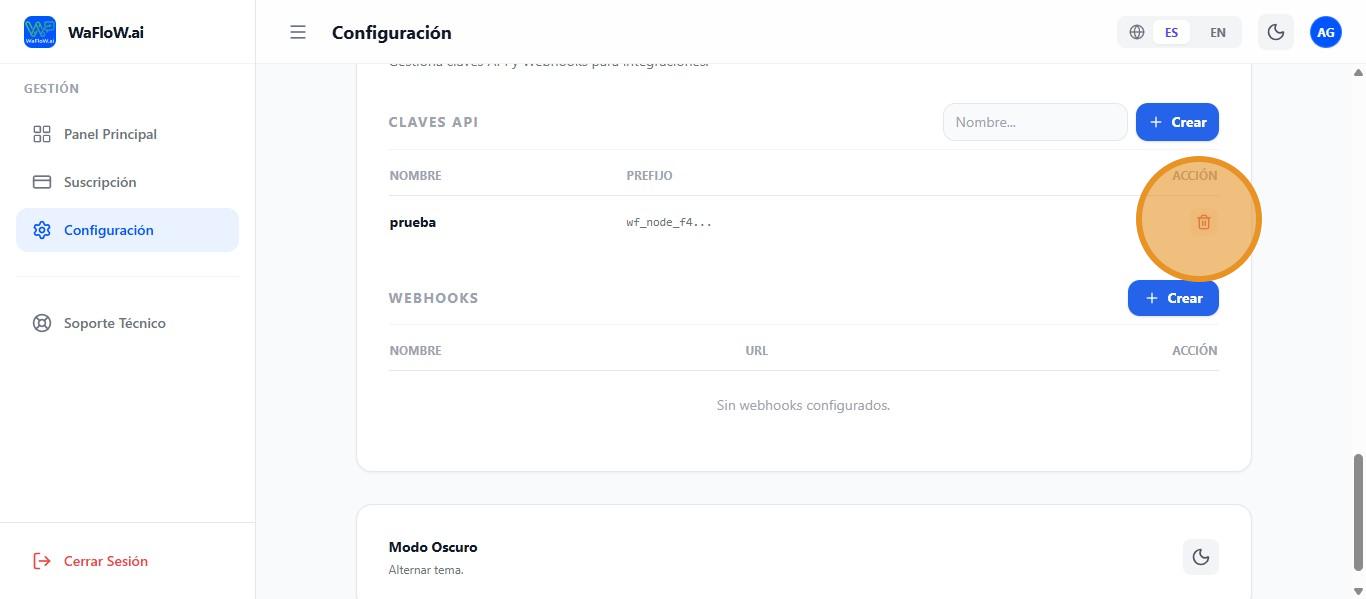Click the wf_node_f4 key prefix

[669, 222]
